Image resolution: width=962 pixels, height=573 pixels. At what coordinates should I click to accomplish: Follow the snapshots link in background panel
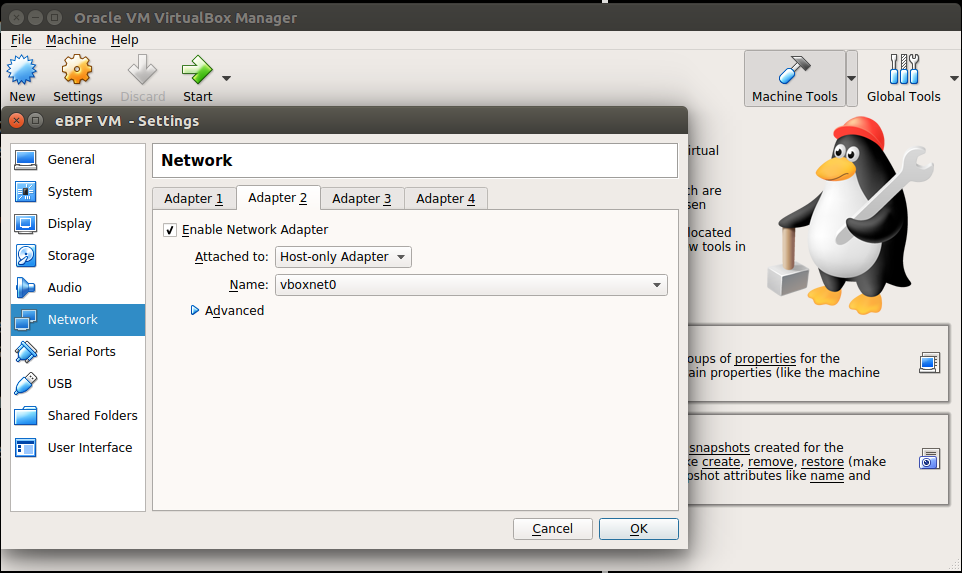coord(719,447)
